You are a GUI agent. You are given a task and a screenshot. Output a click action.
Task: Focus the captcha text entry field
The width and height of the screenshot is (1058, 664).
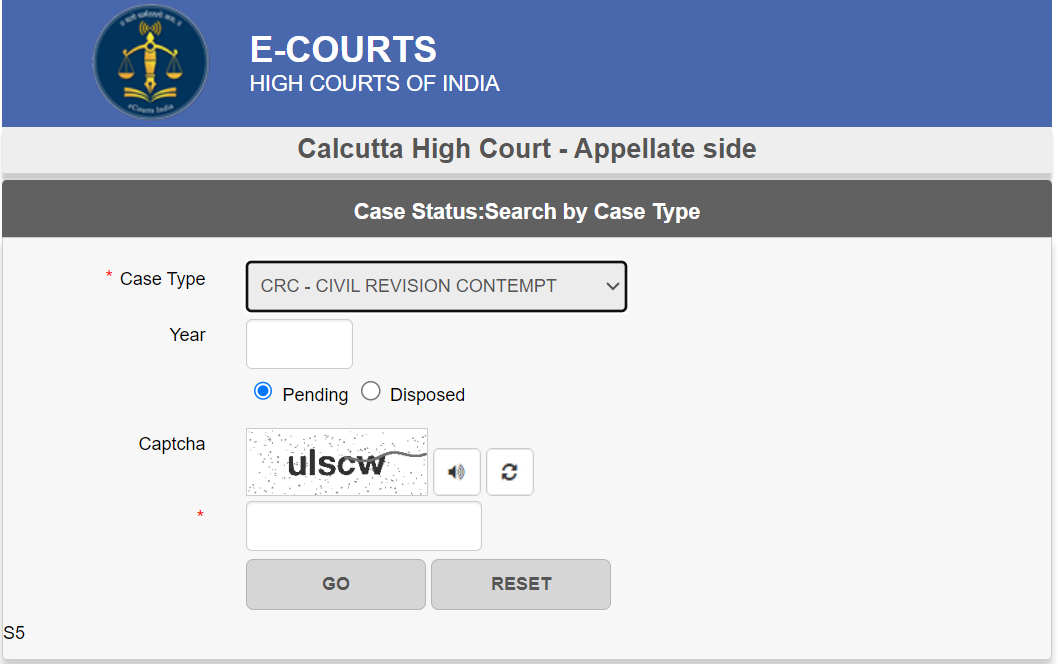coord(364,526)
